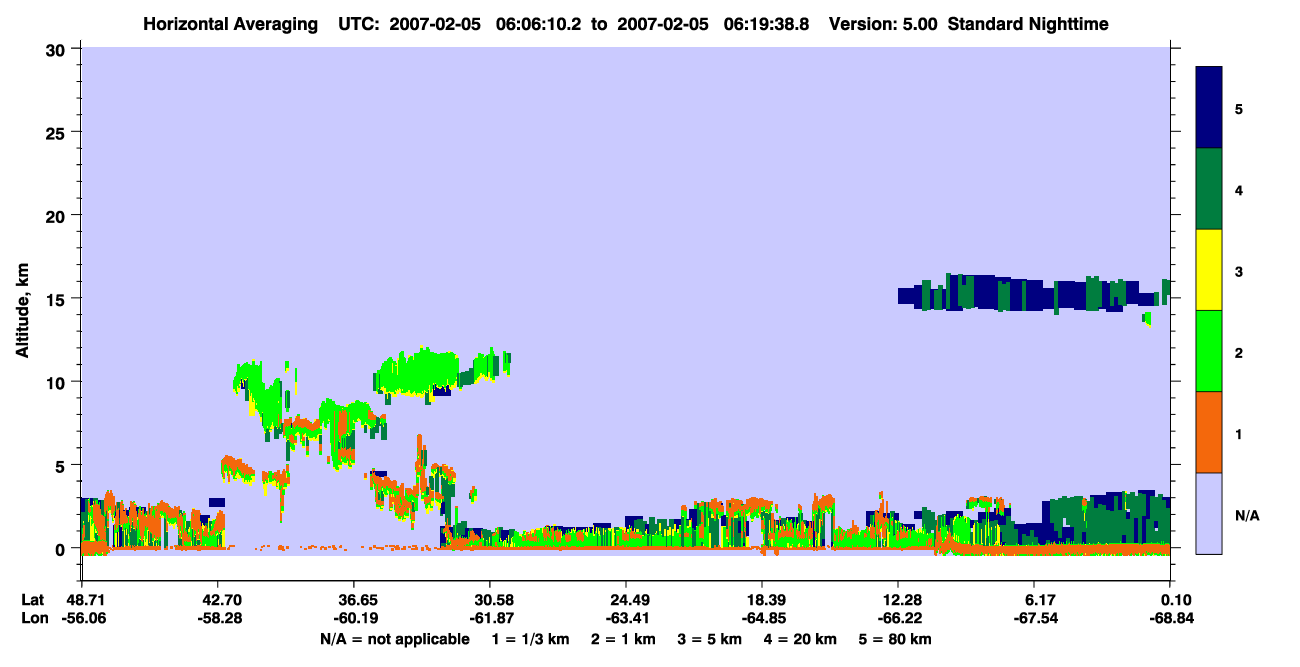Click the longitude value -61.87

[x=490, y=619]
